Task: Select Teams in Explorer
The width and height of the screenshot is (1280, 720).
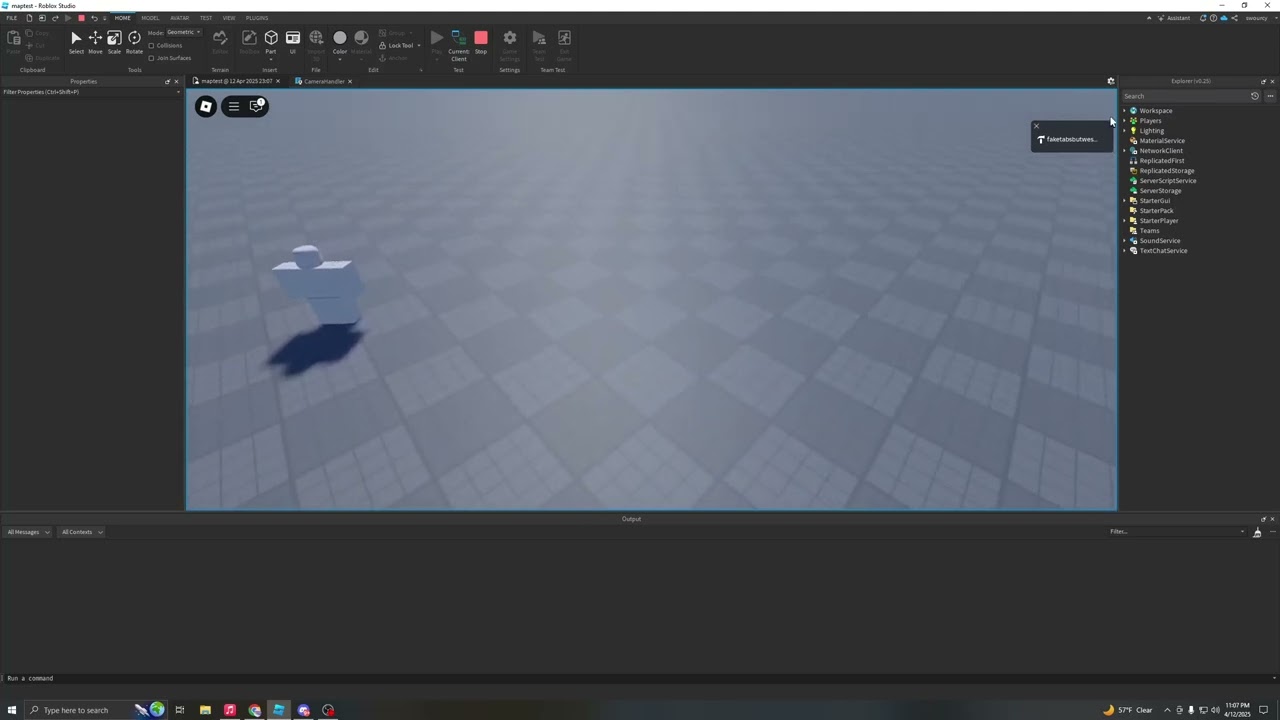Action: [1149, 231]
